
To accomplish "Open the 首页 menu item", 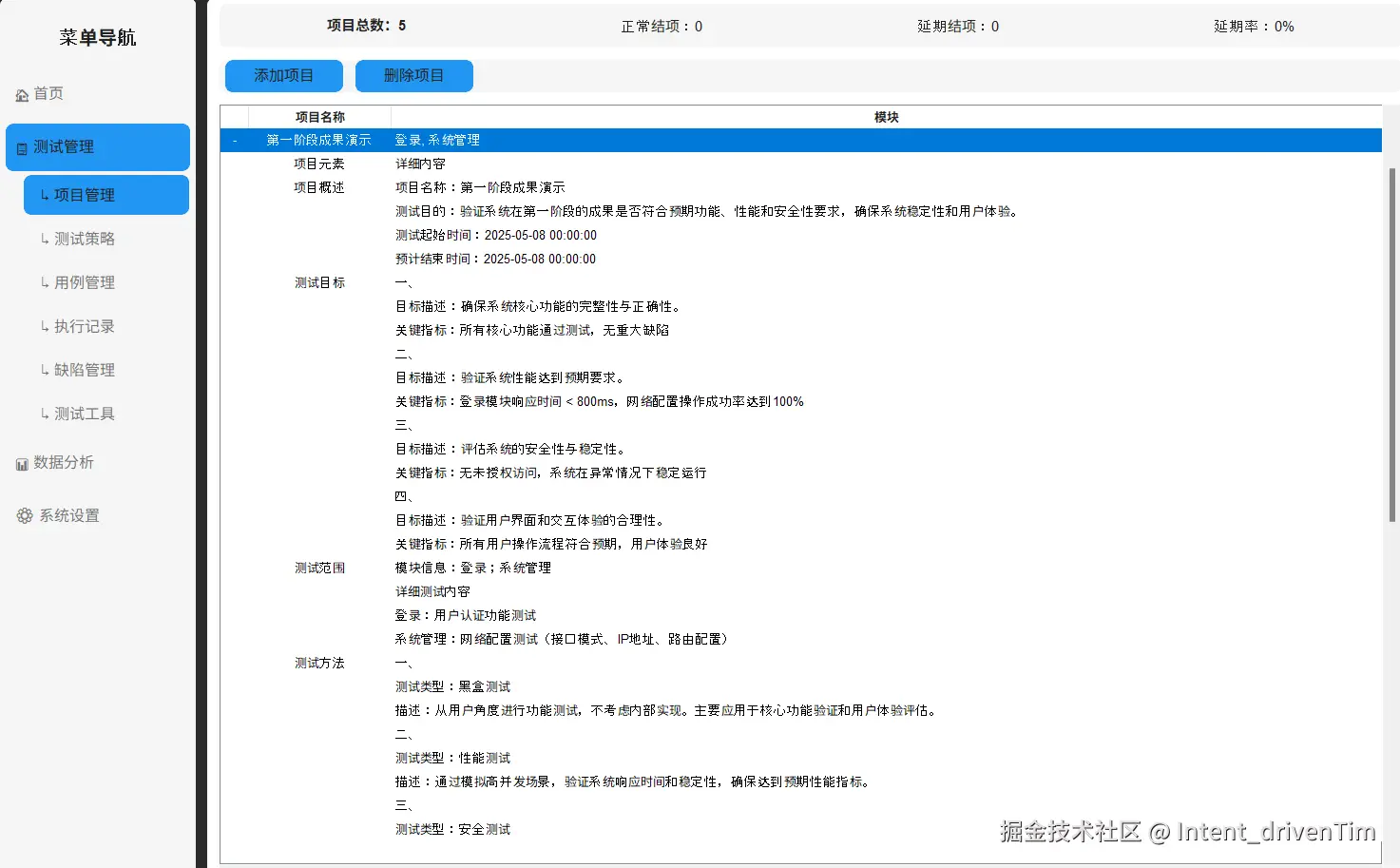I will point(48,93).
